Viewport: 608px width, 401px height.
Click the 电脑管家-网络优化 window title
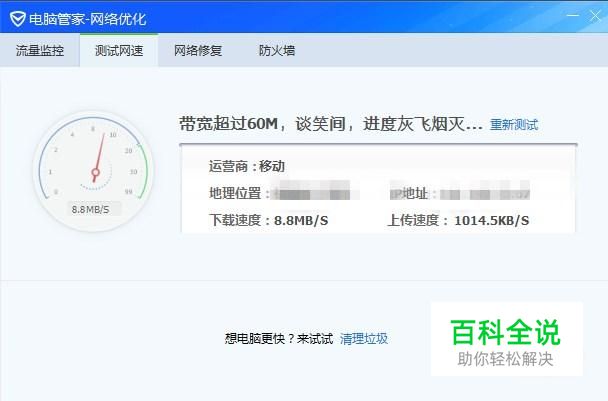click(88, 19)
